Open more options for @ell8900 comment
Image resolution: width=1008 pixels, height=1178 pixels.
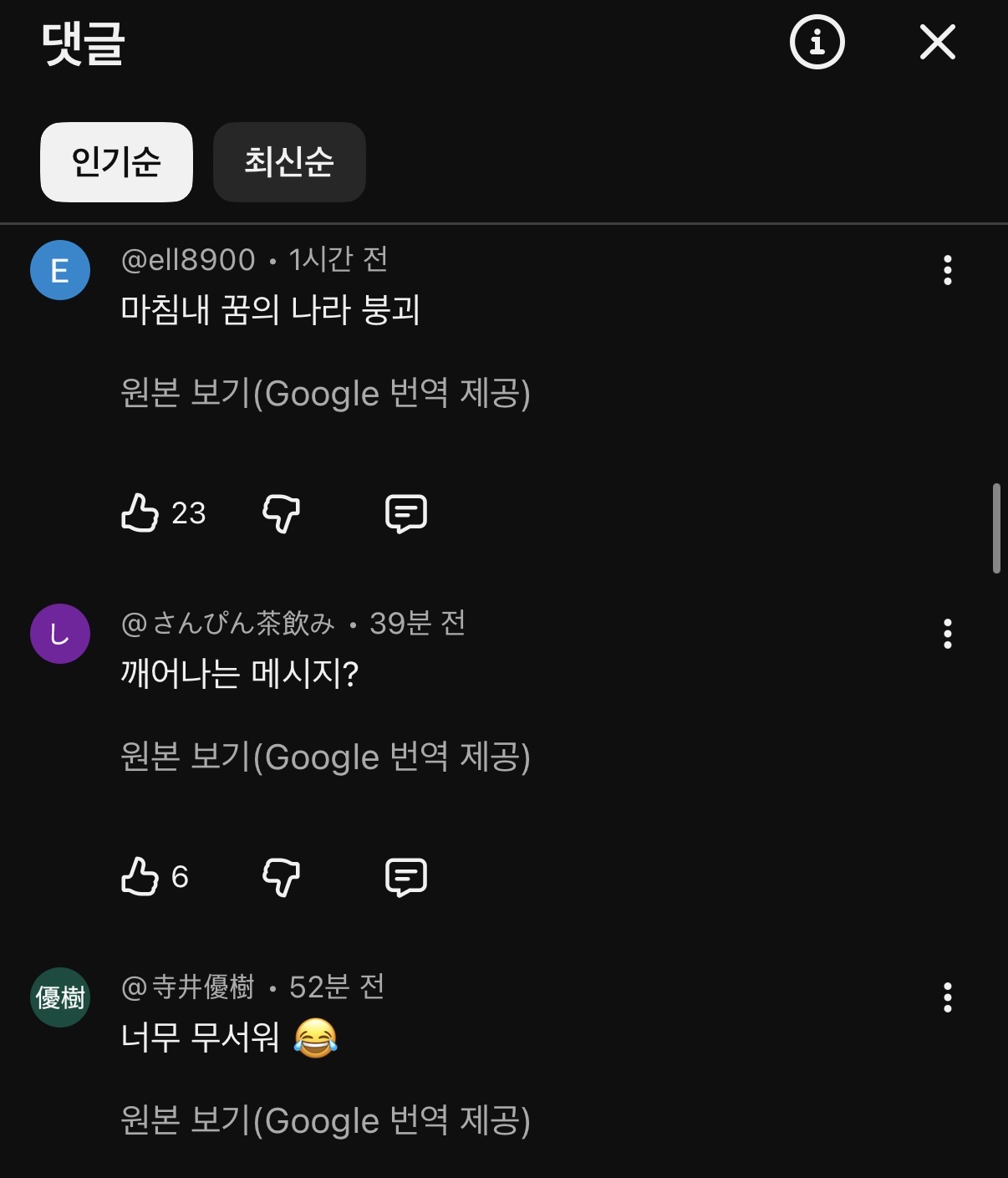click(x=947, y=270)
